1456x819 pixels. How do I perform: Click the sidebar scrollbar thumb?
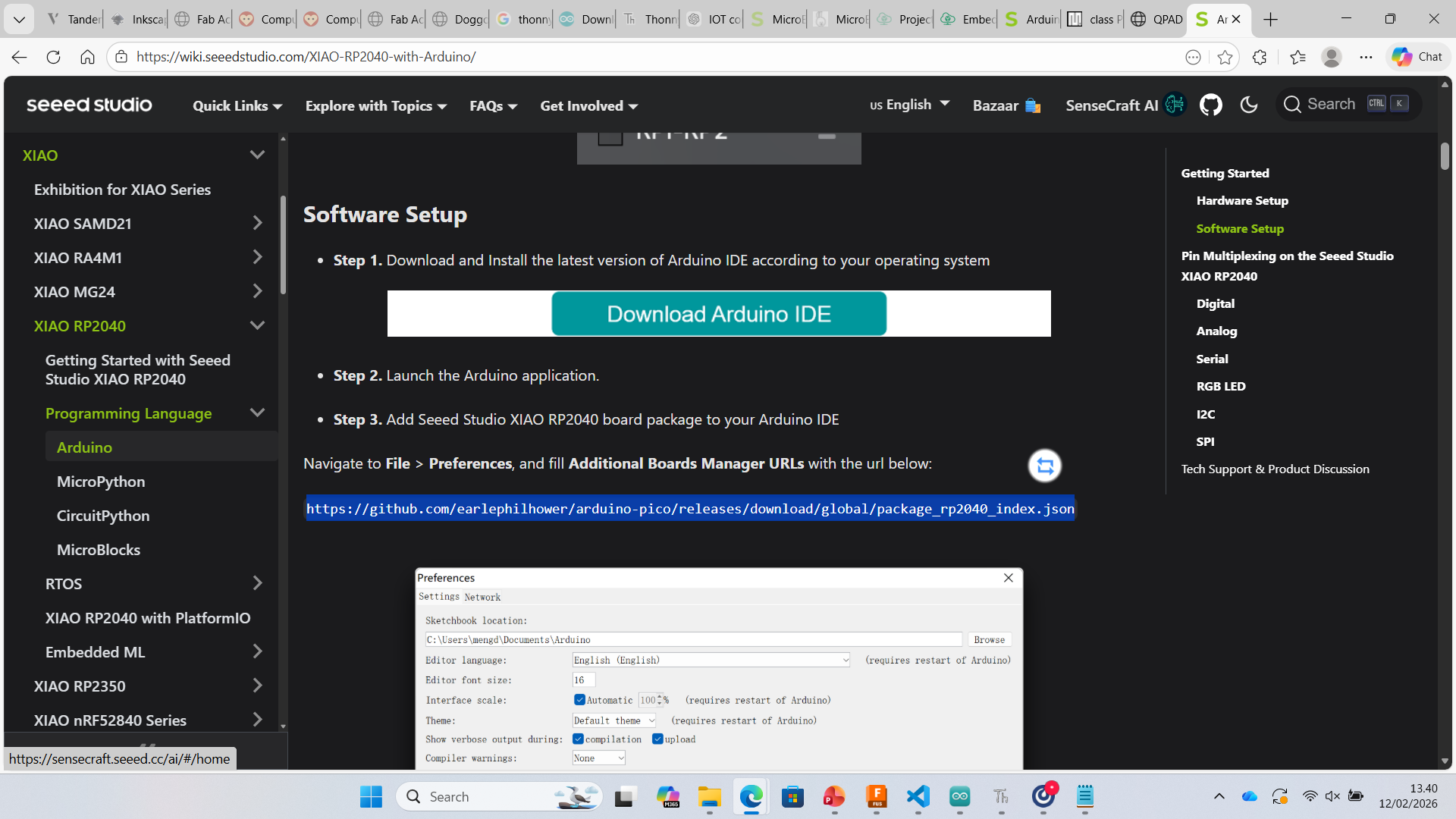[283, 245]
